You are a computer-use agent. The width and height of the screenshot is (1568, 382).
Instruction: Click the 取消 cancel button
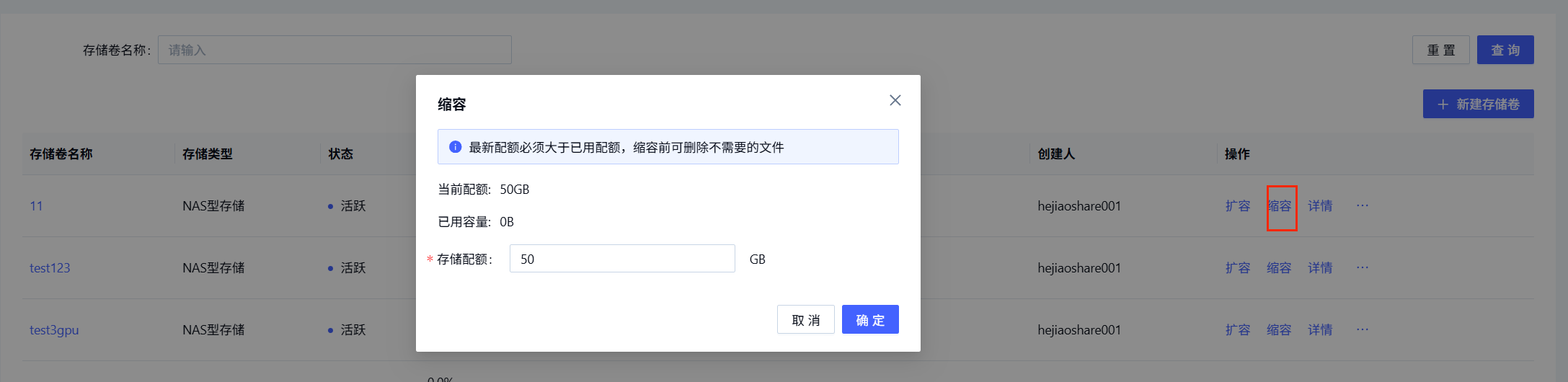805,320
